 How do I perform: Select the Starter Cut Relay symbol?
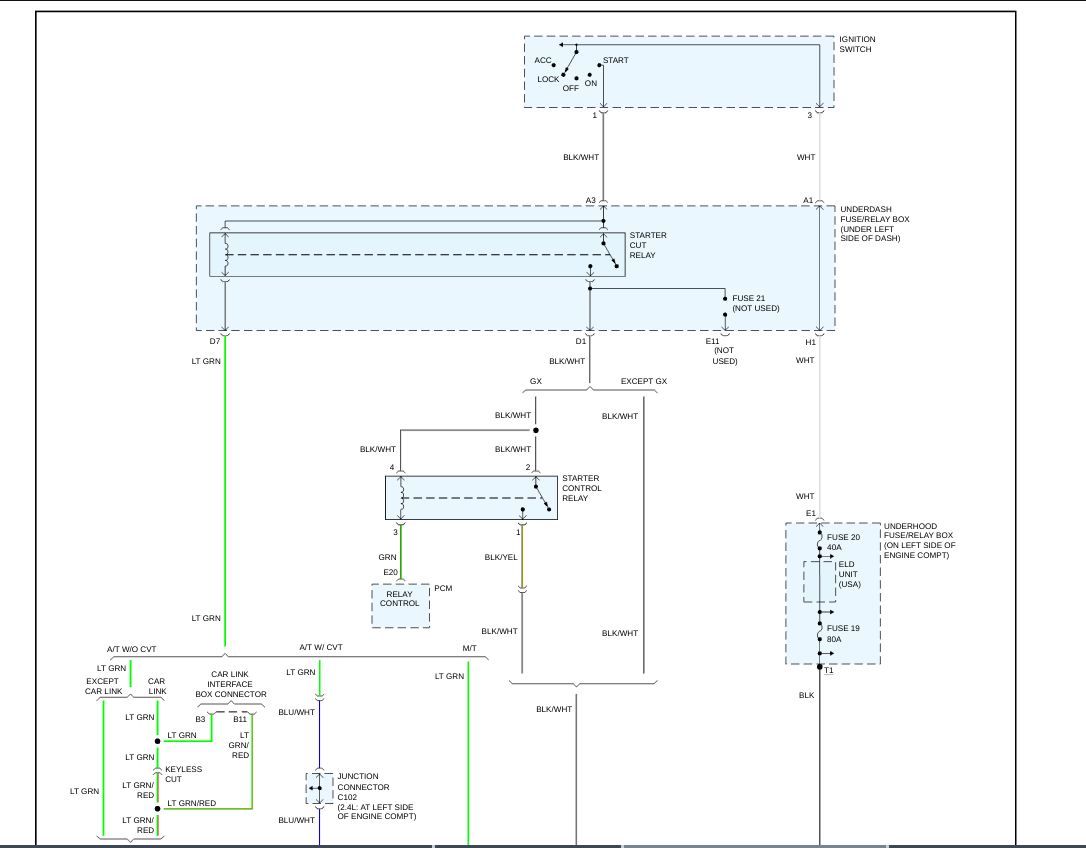(416, 254)
